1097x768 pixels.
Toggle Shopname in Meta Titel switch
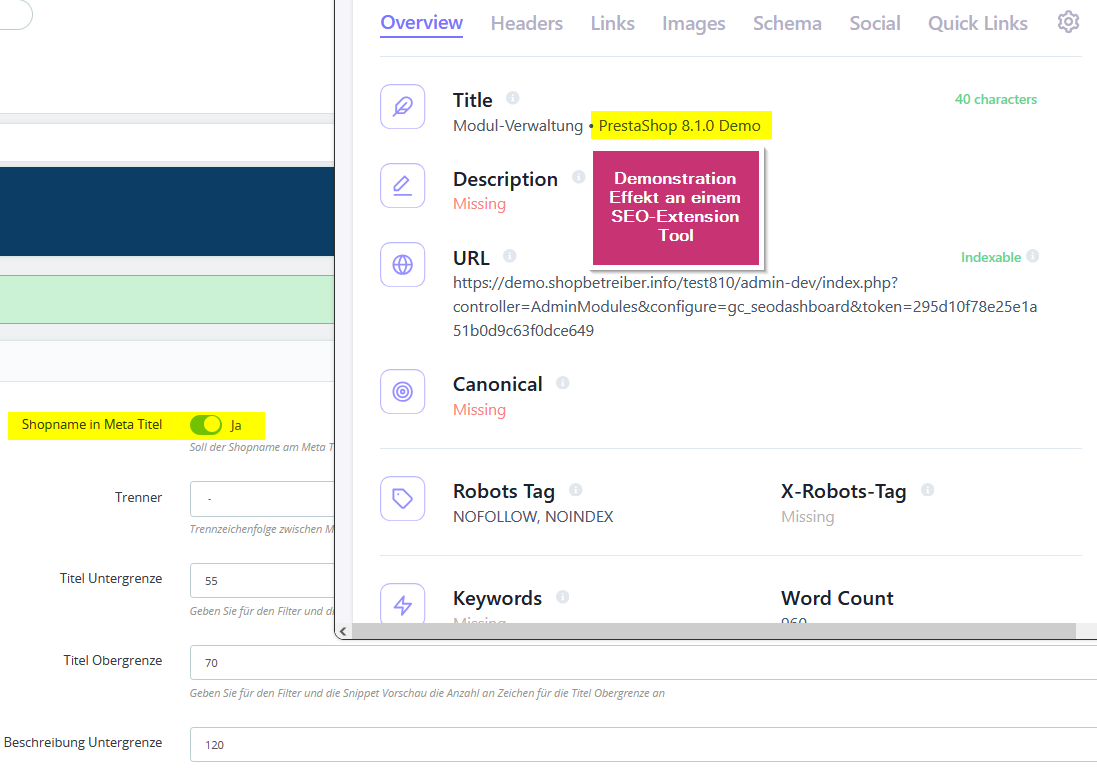[x=206, y=425]
